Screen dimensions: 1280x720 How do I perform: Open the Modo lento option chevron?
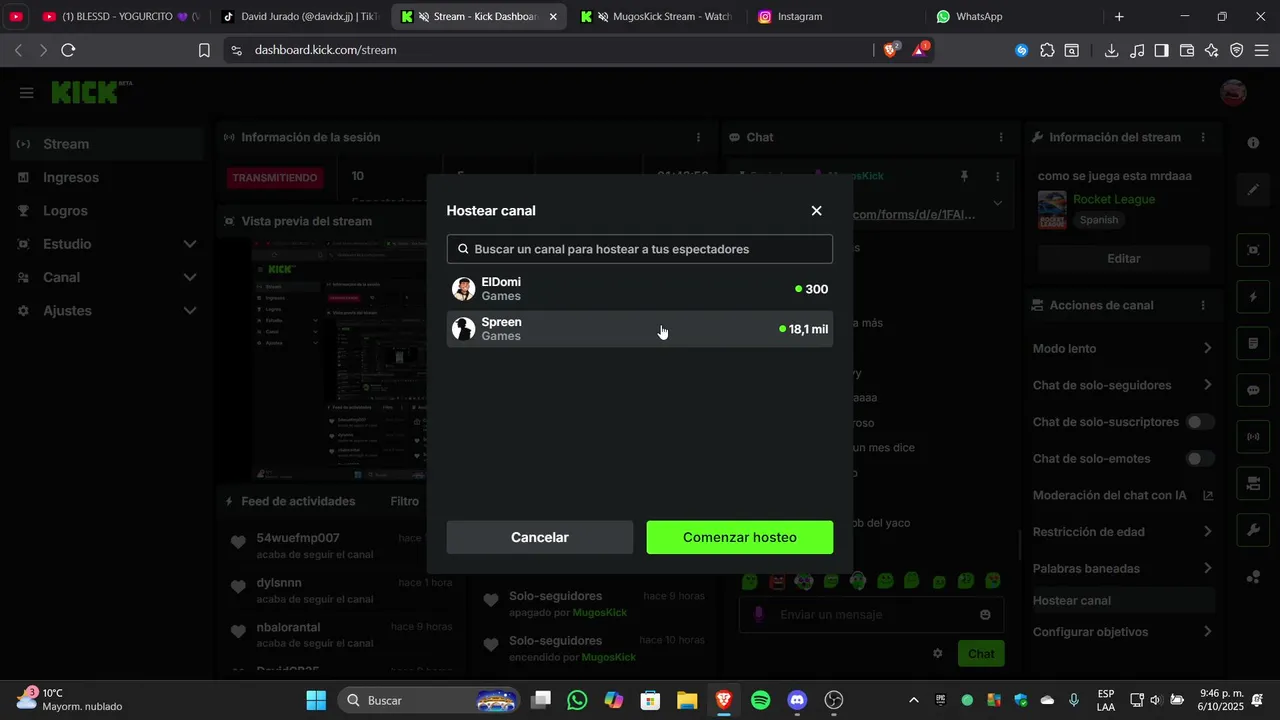1207,348
